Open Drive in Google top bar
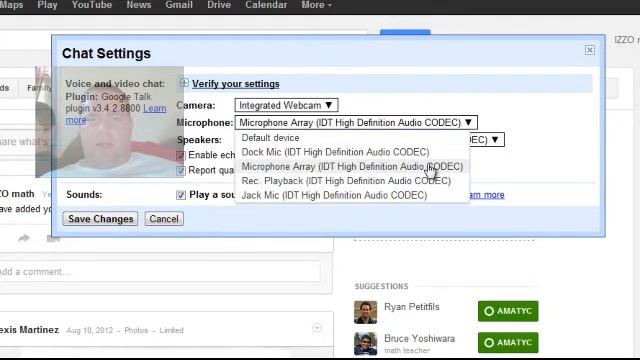This screenshot has width=640, height=360. point(219,5)
